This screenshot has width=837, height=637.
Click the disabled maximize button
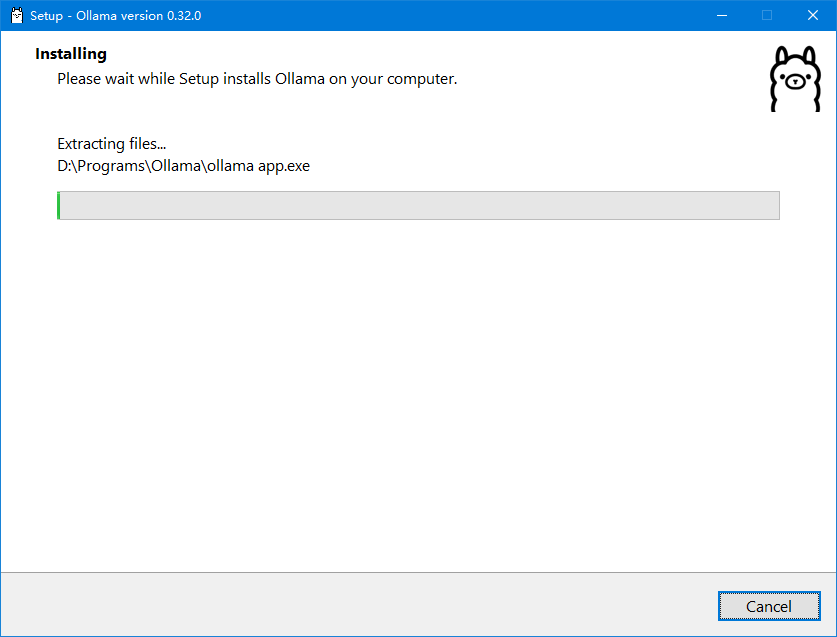[767, 15]
